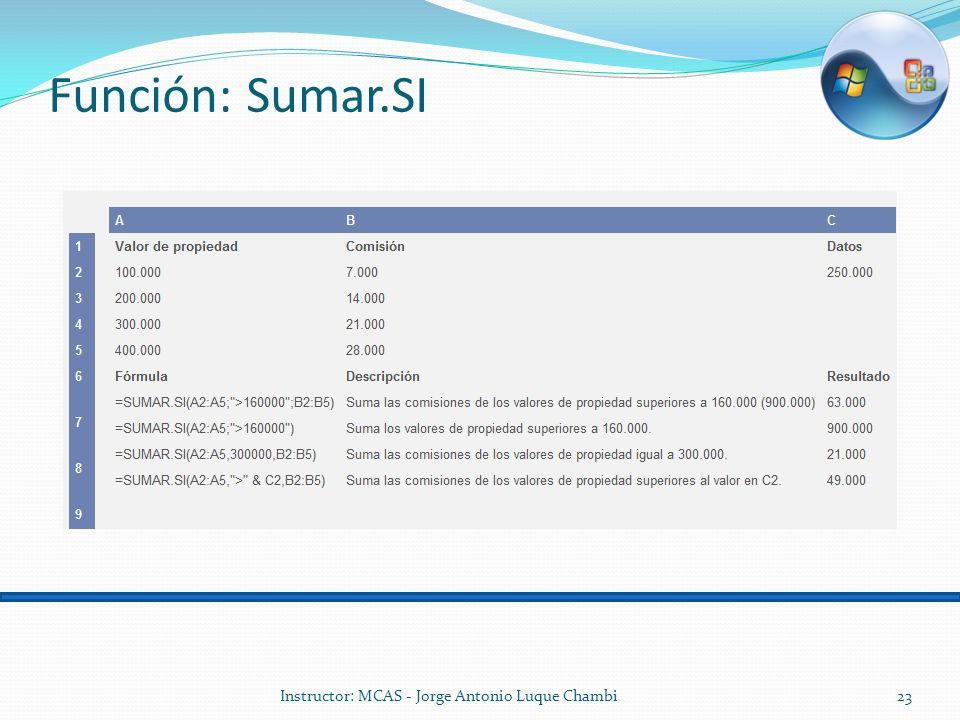Click formula =SUMAR.SI(A2:A5,300000,B2:B5)
The image size is (960, 720).
click(216, 455)
